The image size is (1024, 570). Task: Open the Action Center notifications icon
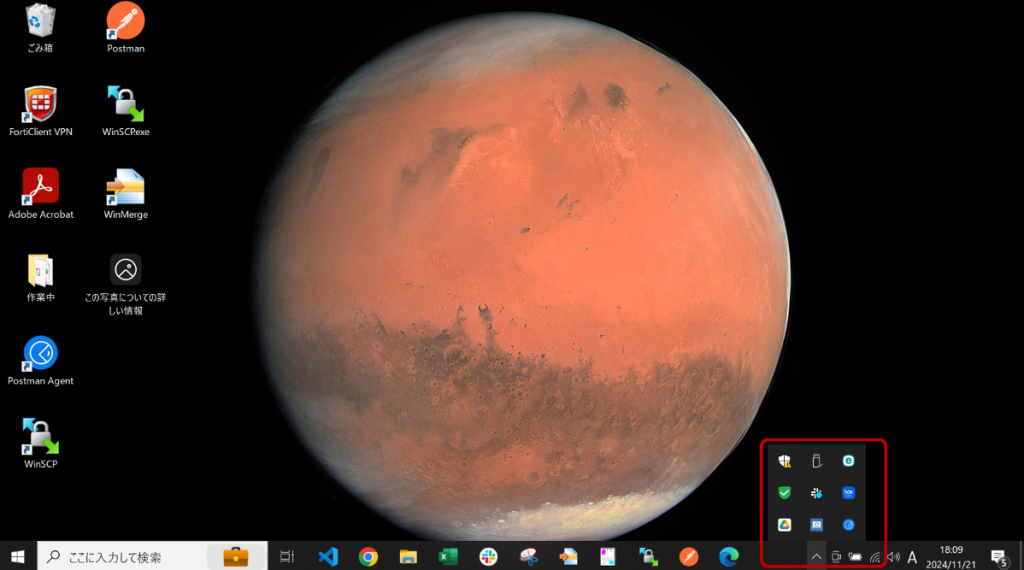click(x=999, y=557)
